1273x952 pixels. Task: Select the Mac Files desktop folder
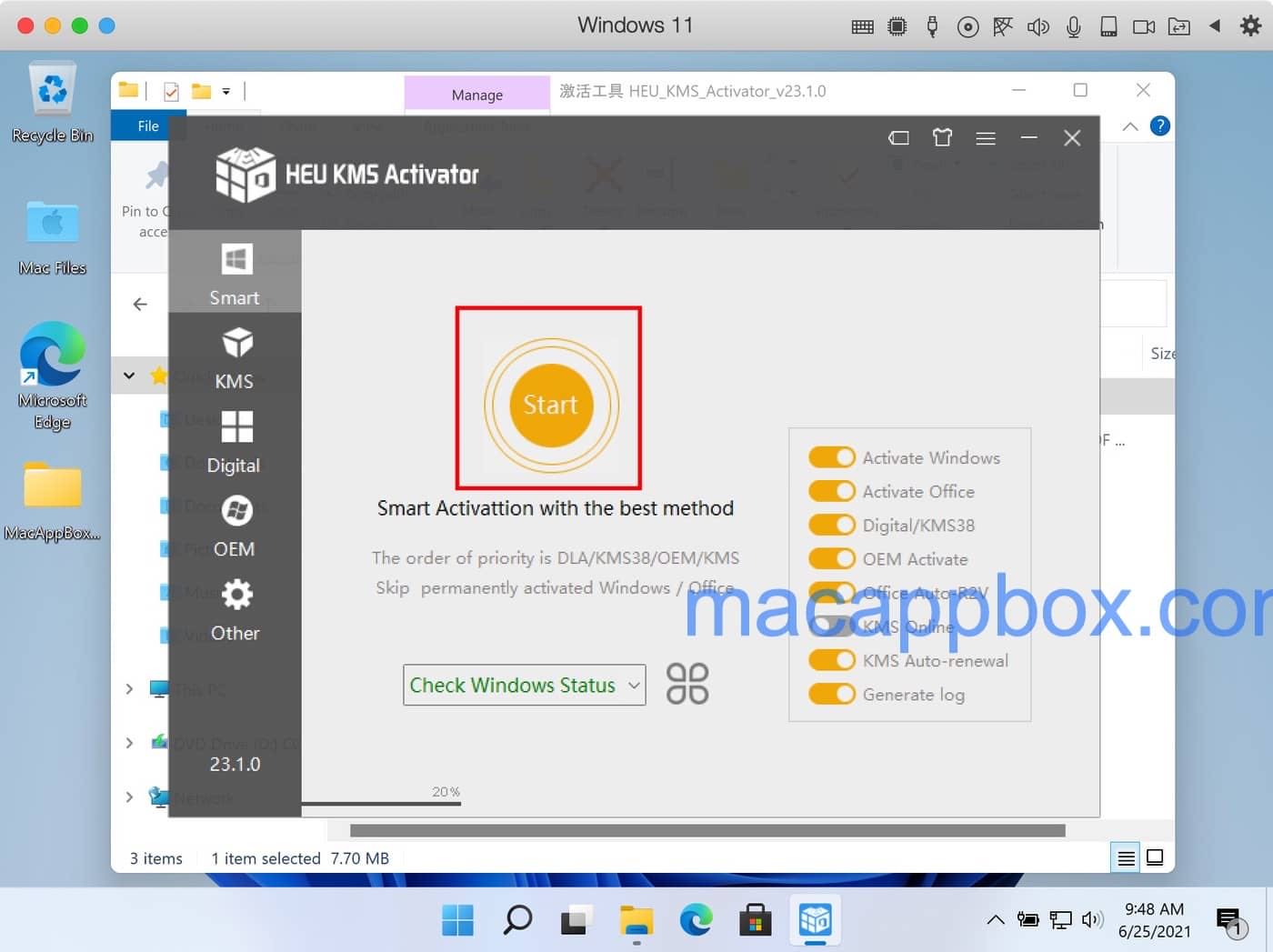(x=53, y=238)
